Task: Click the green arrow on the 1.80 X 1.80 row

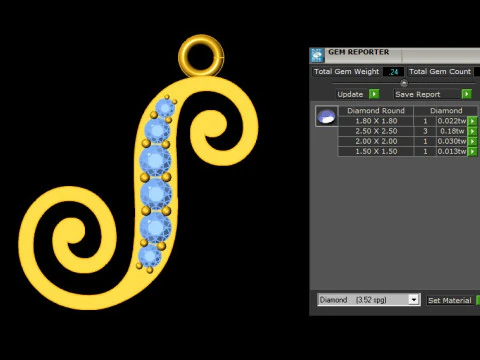Action: pos(472,121)
